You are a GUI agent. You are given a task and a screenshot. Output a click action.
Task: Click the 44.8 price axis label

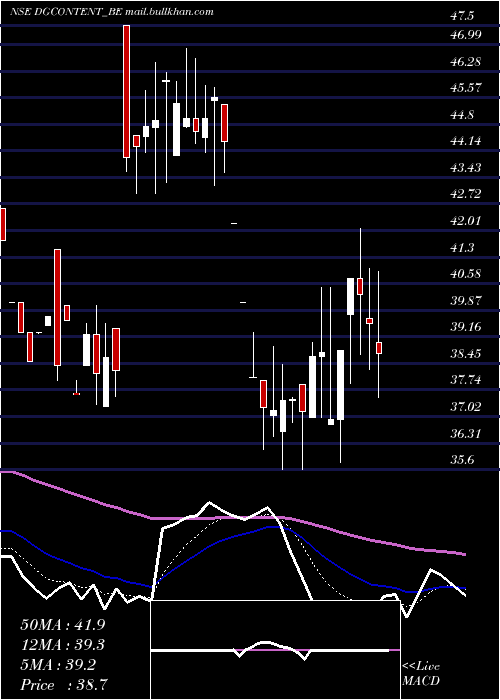point(462,115)
